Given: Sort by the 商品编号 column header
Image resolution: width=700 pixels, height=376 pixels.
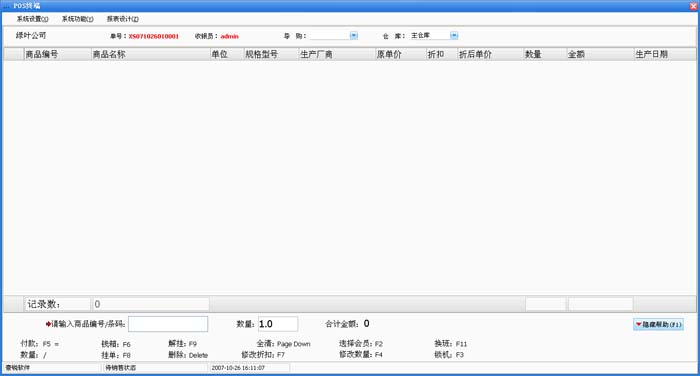Looking at the screenshot, I should [58, 54].
